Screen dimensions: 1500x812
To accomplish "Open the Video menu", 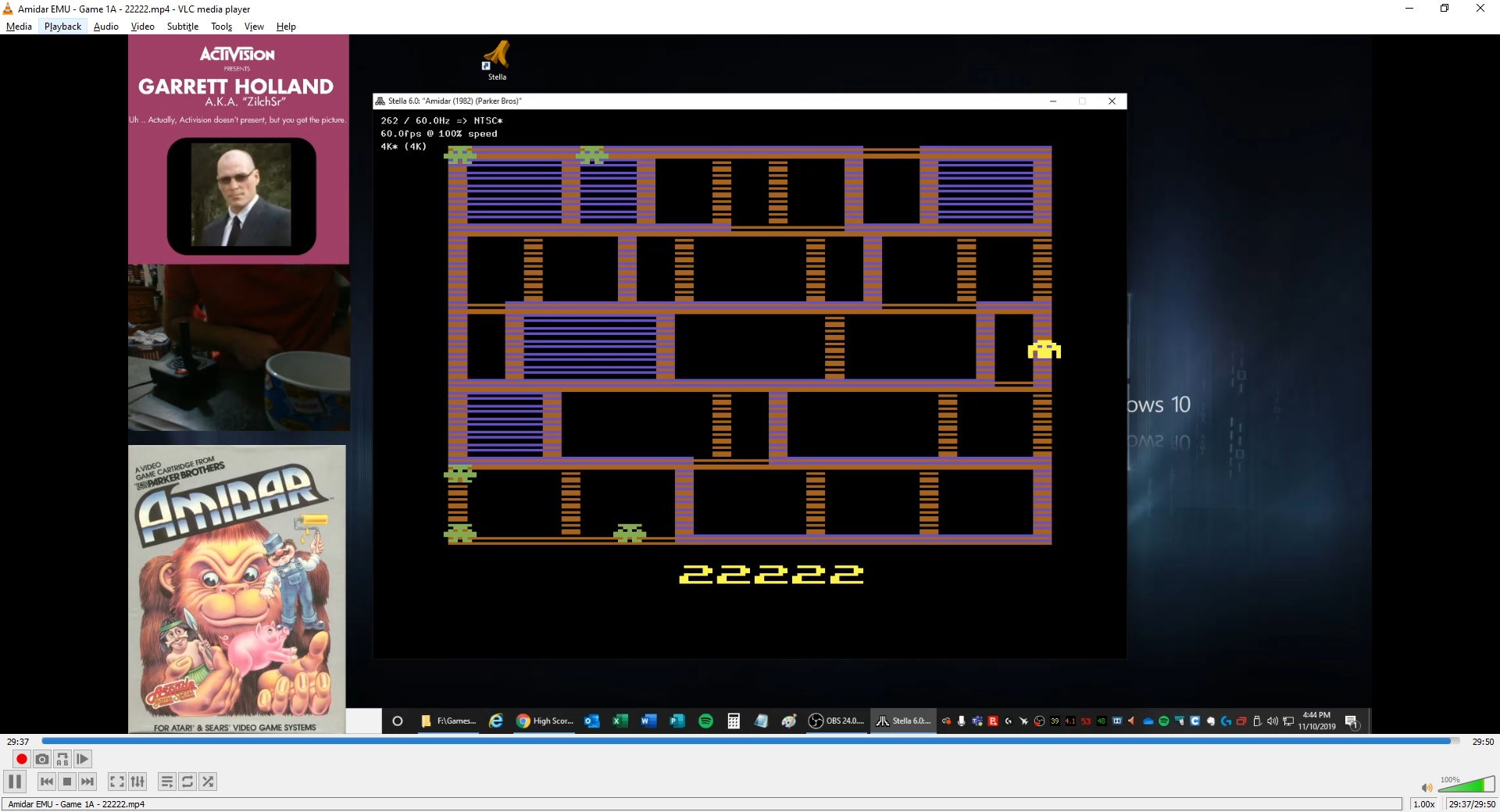I will [142, 27].
